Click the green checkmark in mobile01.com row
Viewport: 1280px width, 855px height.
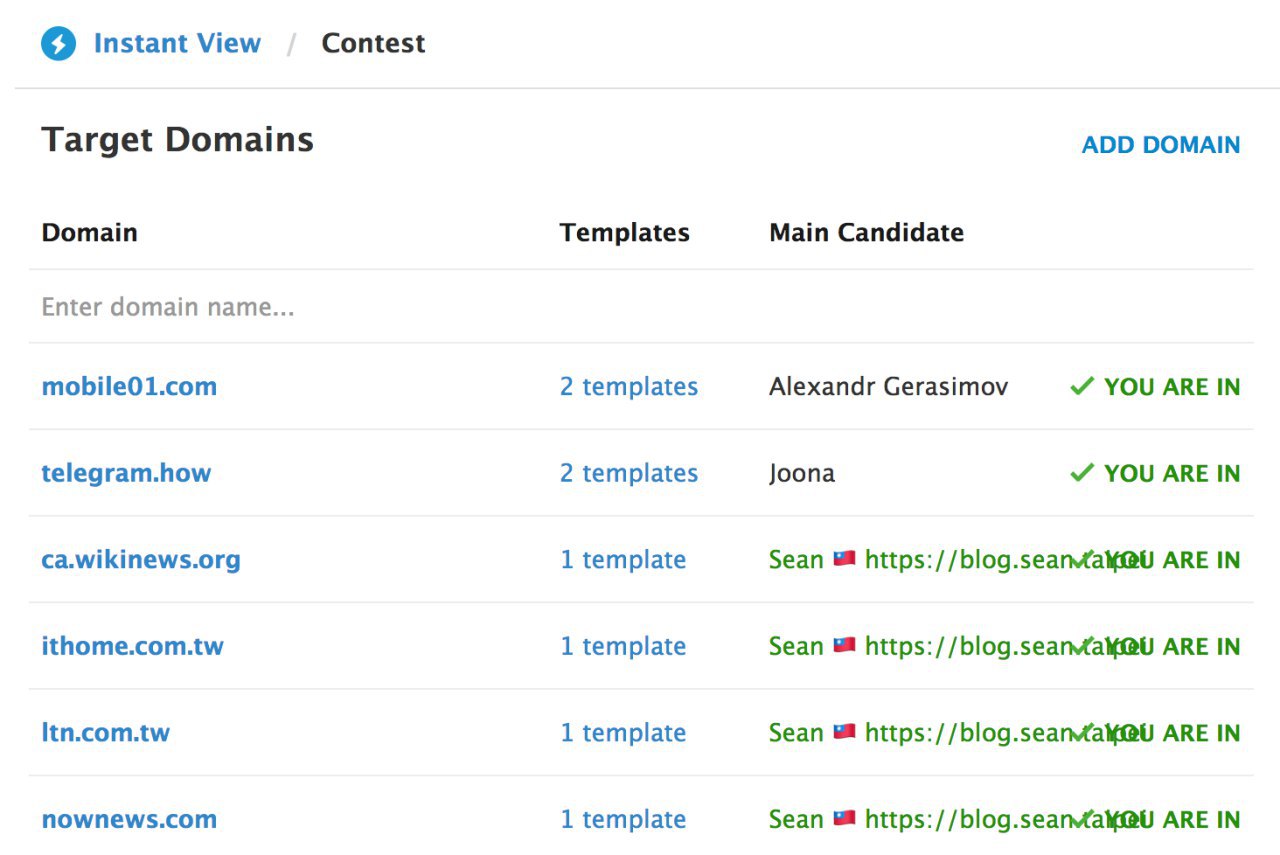(x=1081, y=387)
